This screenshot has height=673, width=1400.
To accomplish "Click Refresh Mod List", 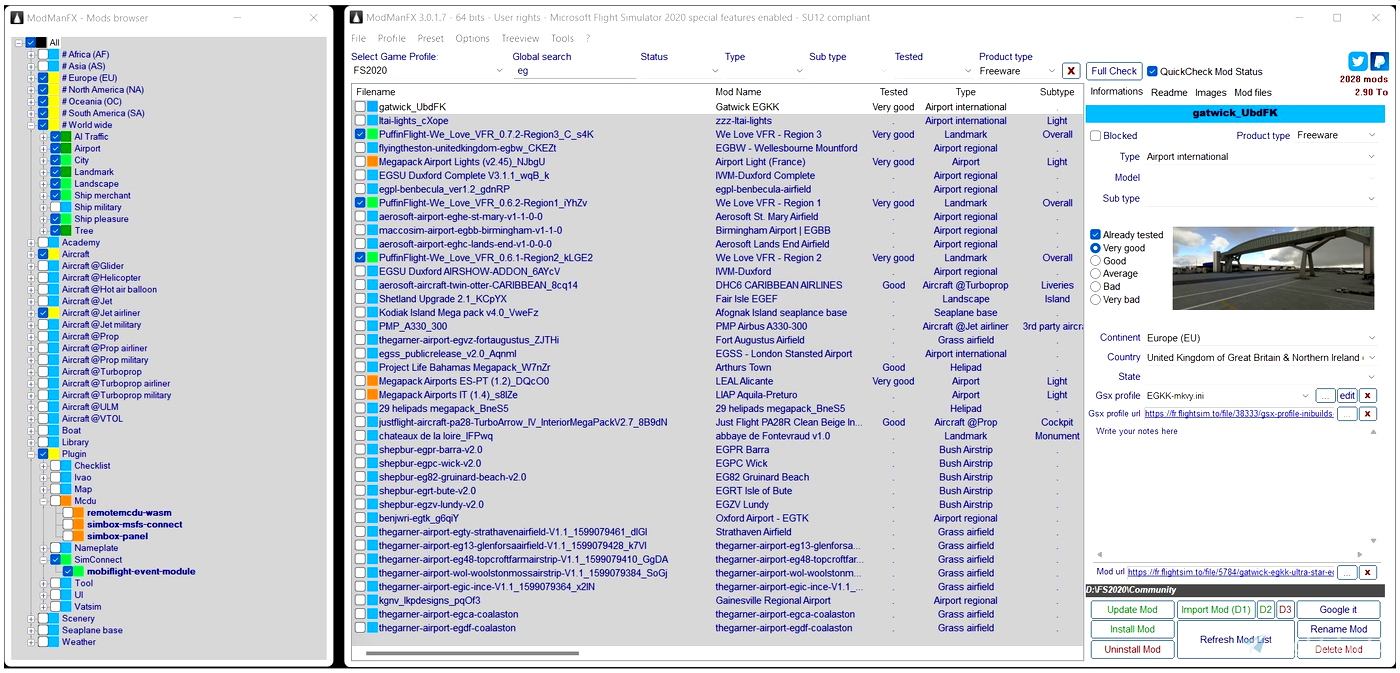I will (x=1235, y=640).
